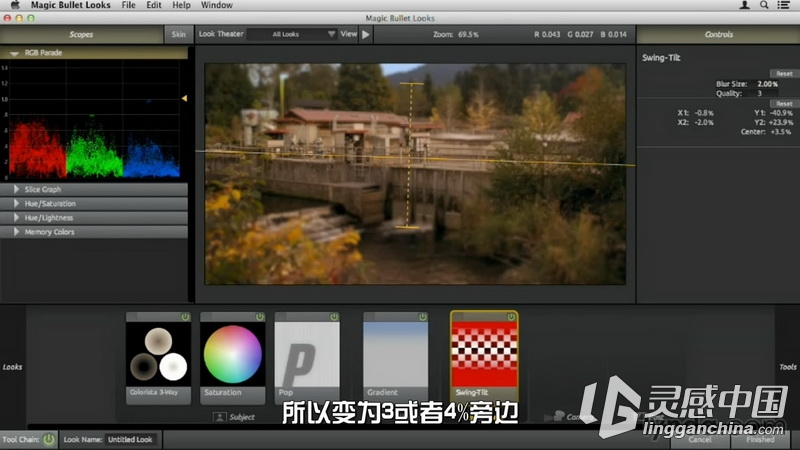Toggle the Tool Chain power button
The width and height of the screenshot is (800, 450).
[x=49, y=439]
